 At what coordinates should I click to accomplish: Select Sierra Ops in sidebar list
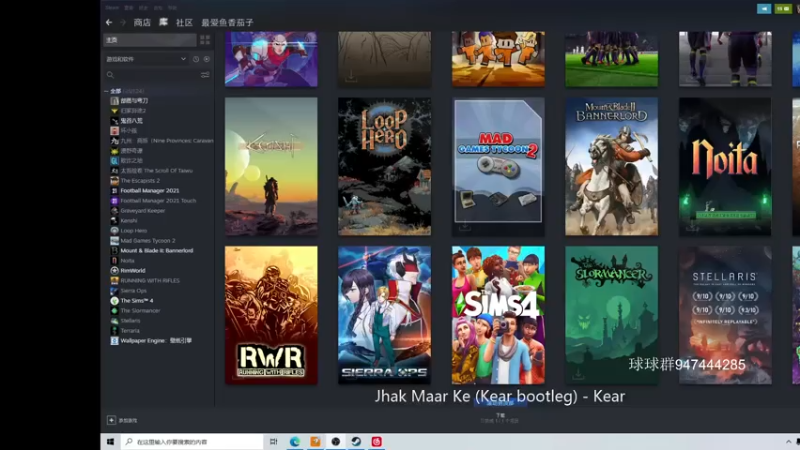click(134, 291)
